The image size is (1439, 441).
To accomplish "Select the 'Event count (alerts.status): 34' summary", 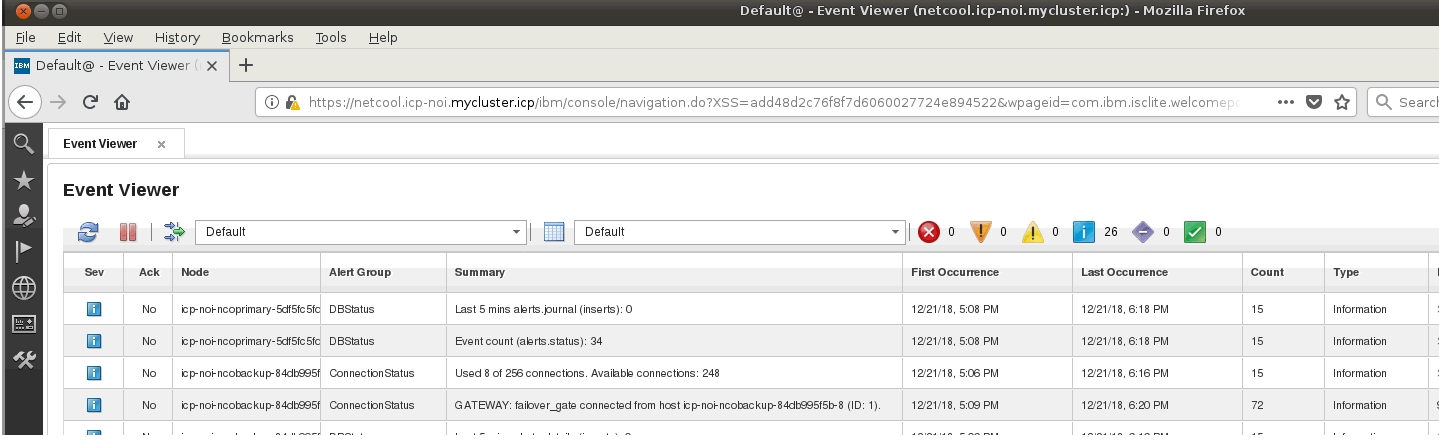I will (x=528, y=341).
